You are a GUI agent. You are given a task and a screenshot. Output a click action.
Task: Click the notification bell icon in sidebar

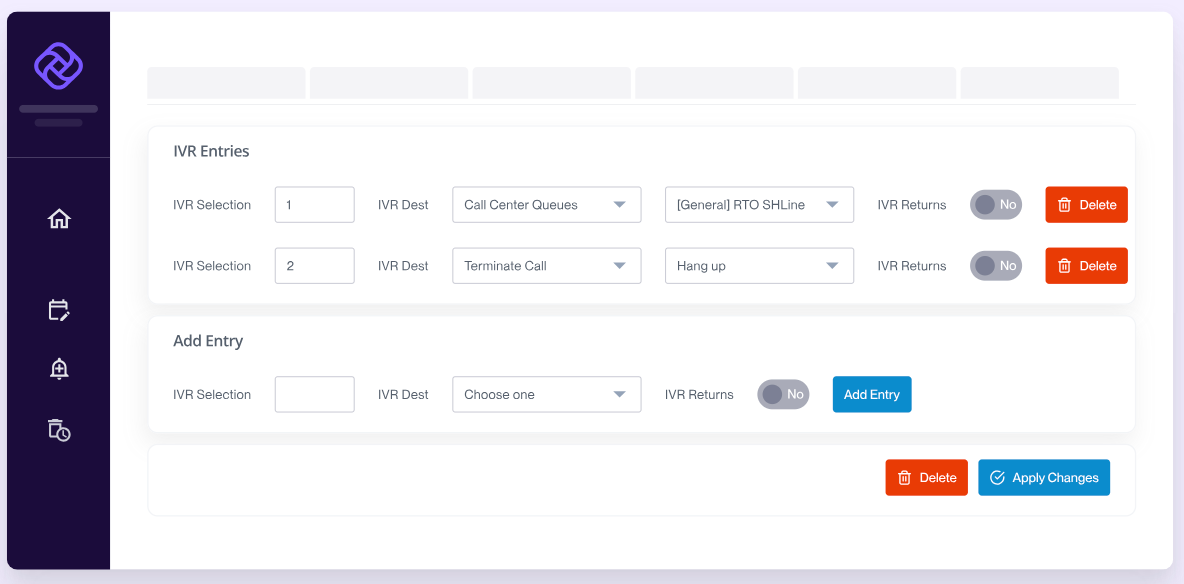click(58, 368)
